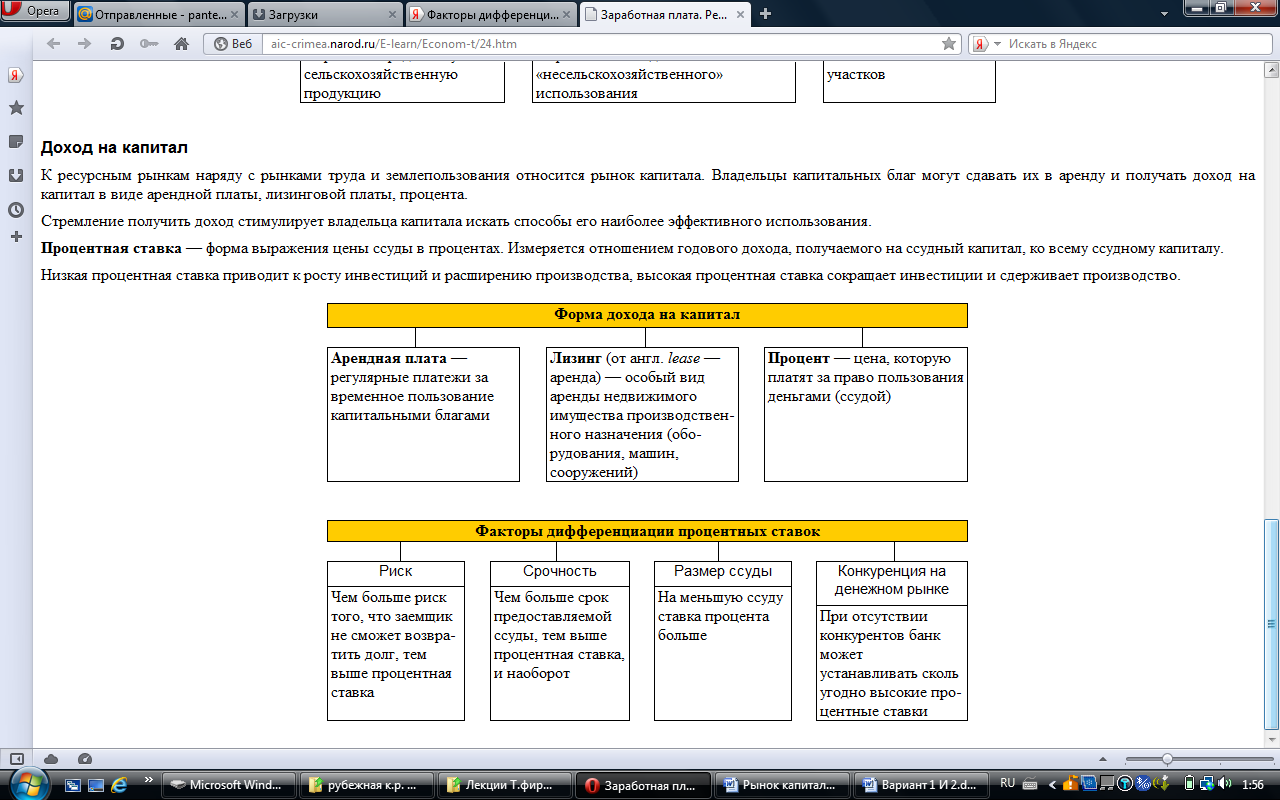Go forward to next page
1280x800 pixels.
(85, 44)
